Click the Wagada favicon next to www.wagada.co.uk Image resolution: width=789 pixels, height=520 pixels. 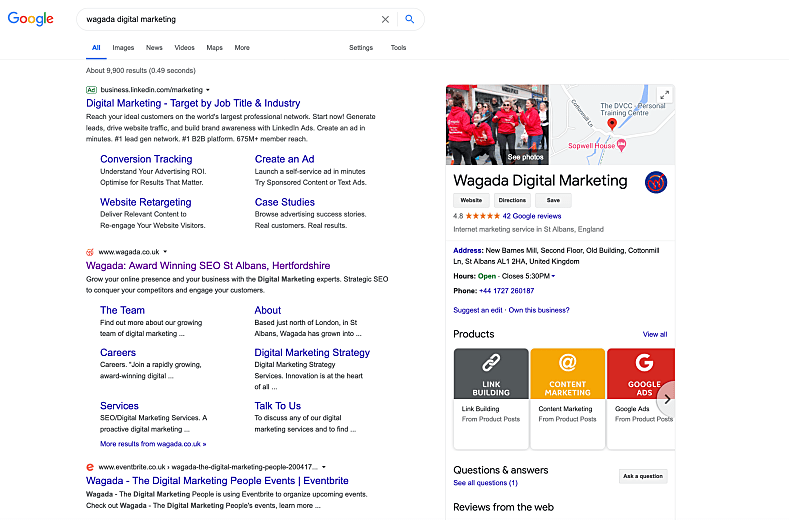(x=90, y=252)
